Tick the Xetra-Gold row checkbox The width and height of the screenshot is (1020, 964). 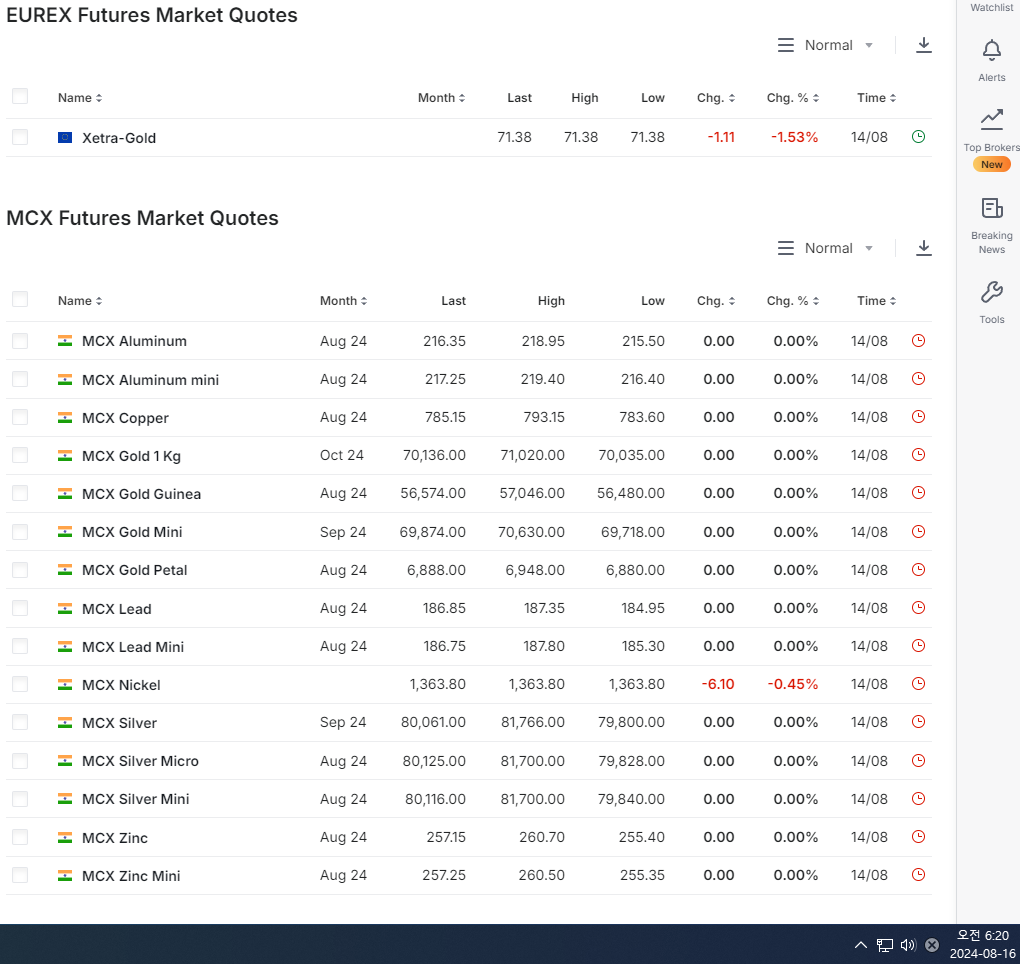(x=20, y=137)
